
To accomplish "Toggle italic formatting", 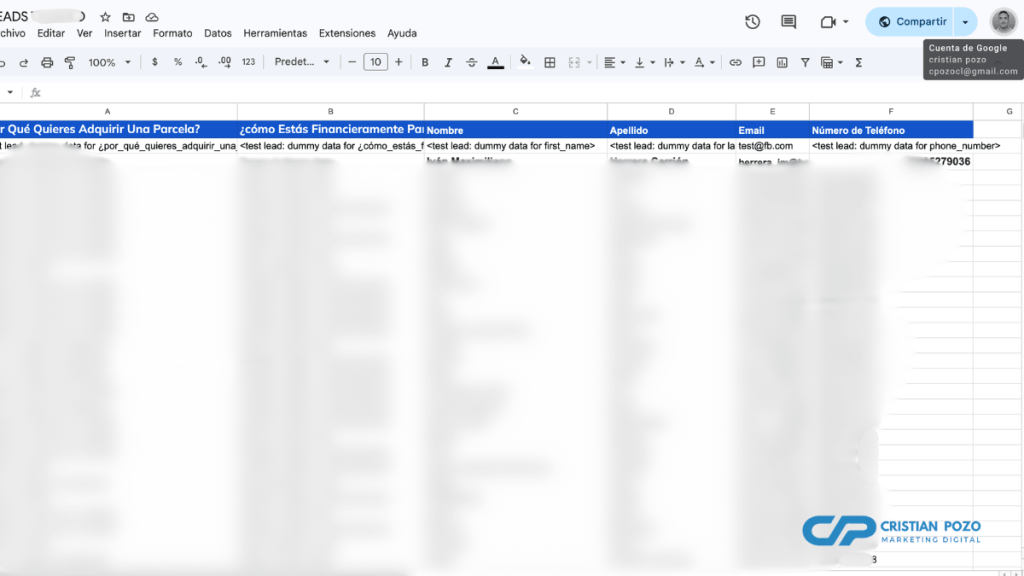I will [448, 62].
